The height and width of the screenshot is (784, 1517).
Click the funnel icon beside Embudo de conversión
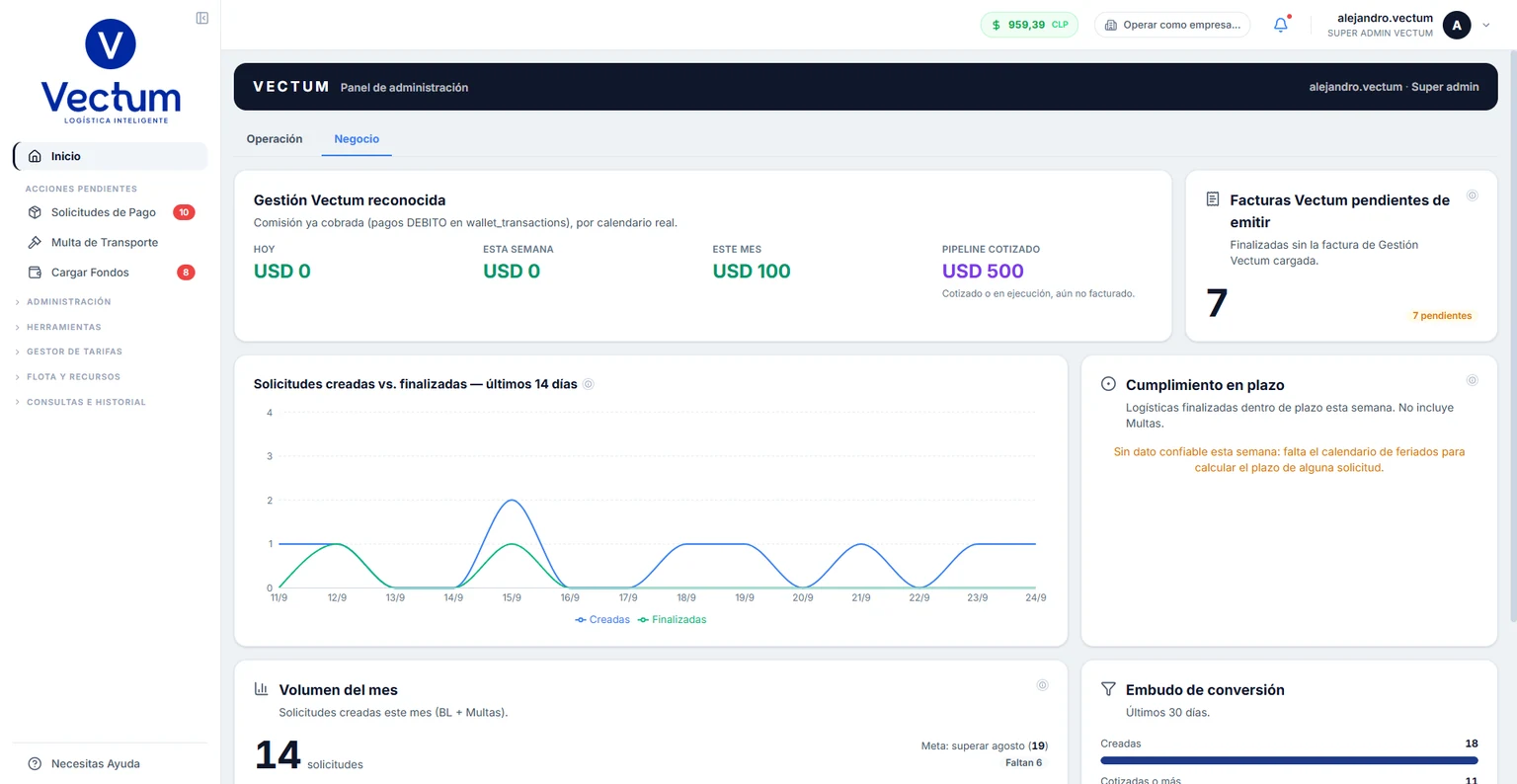pos(1108,689)
